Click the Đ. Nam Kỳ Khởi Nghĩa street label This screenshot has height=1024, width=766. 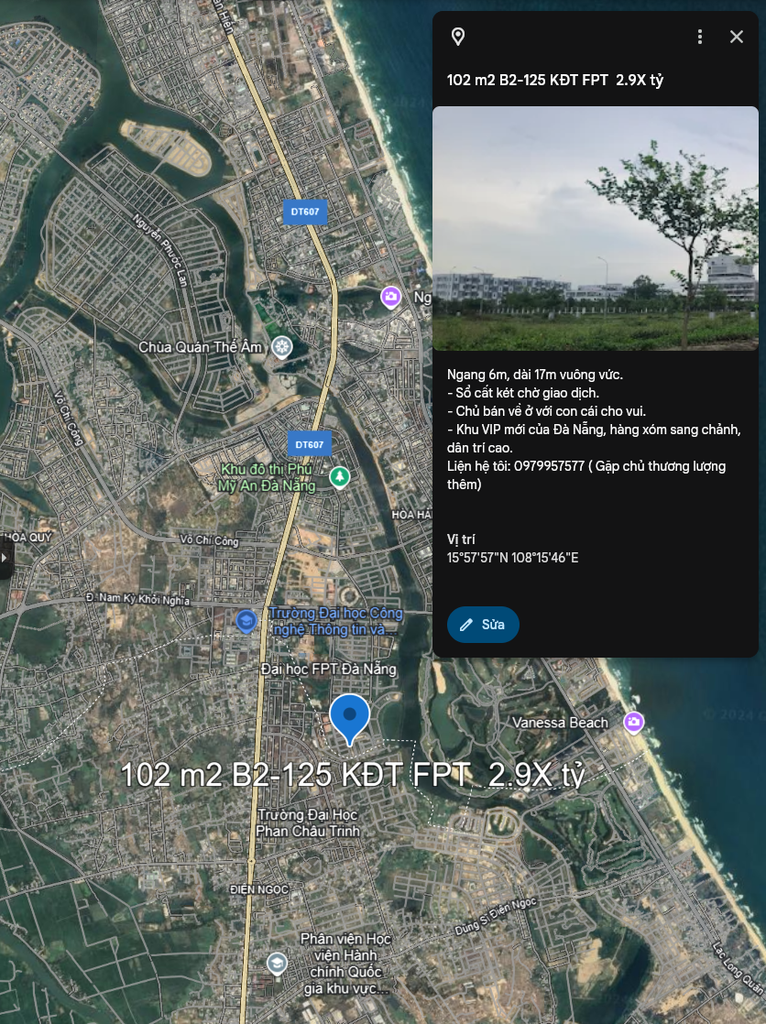[138, 599]
